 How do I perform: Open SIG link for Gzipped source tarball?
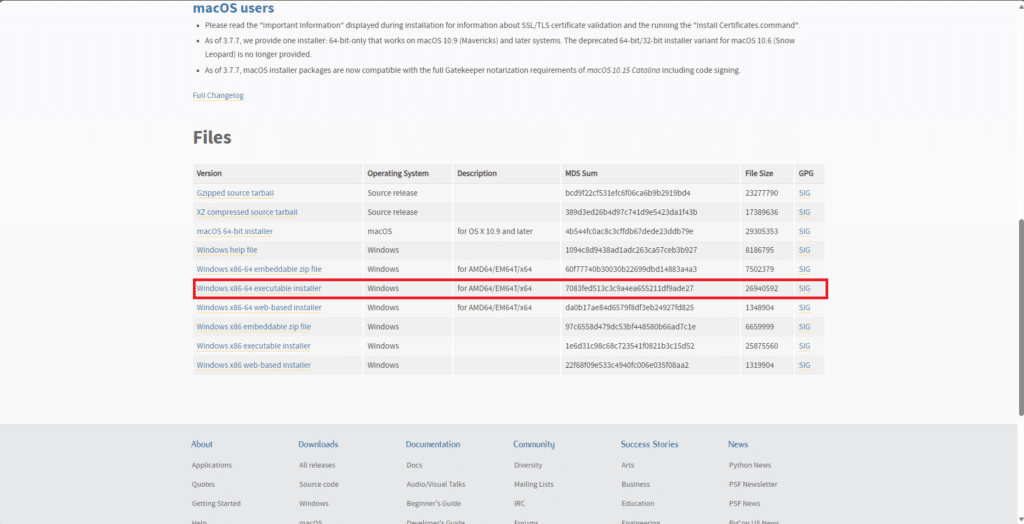[804, 193]
